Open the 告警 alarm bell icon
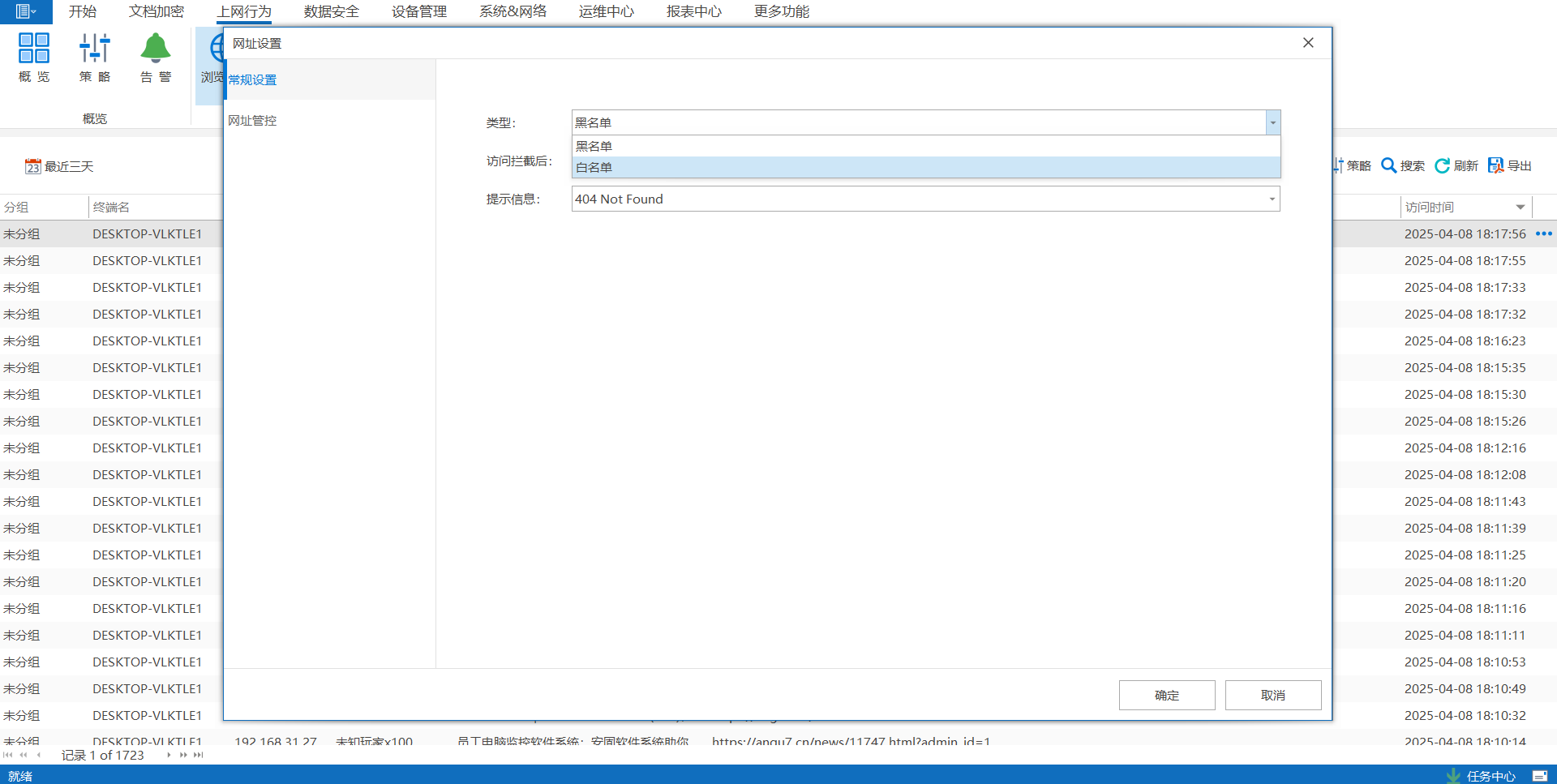 click(x=156, y=49)
